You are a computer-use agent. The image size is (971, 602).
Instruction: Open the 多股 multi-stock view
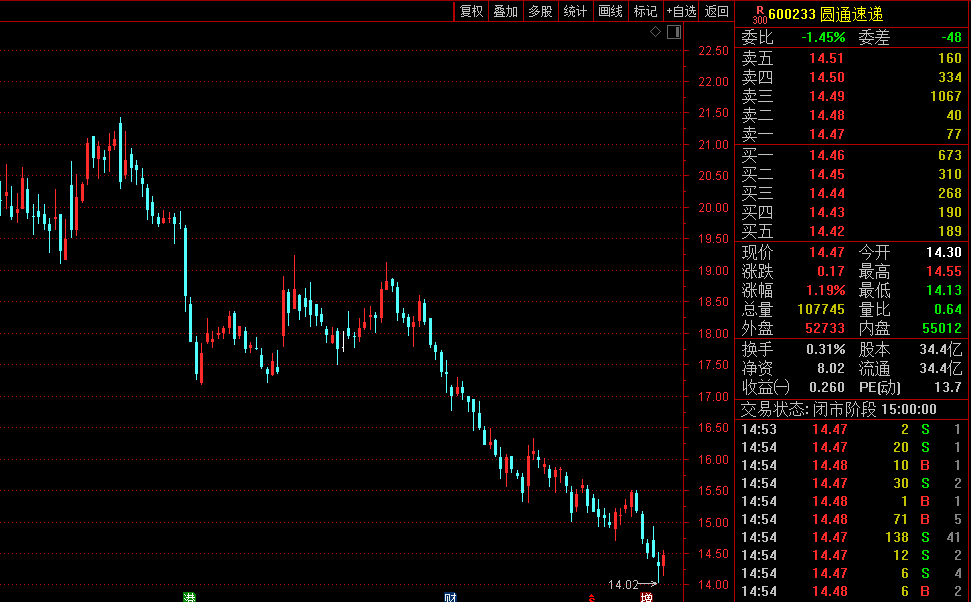[x=540, y=11]
